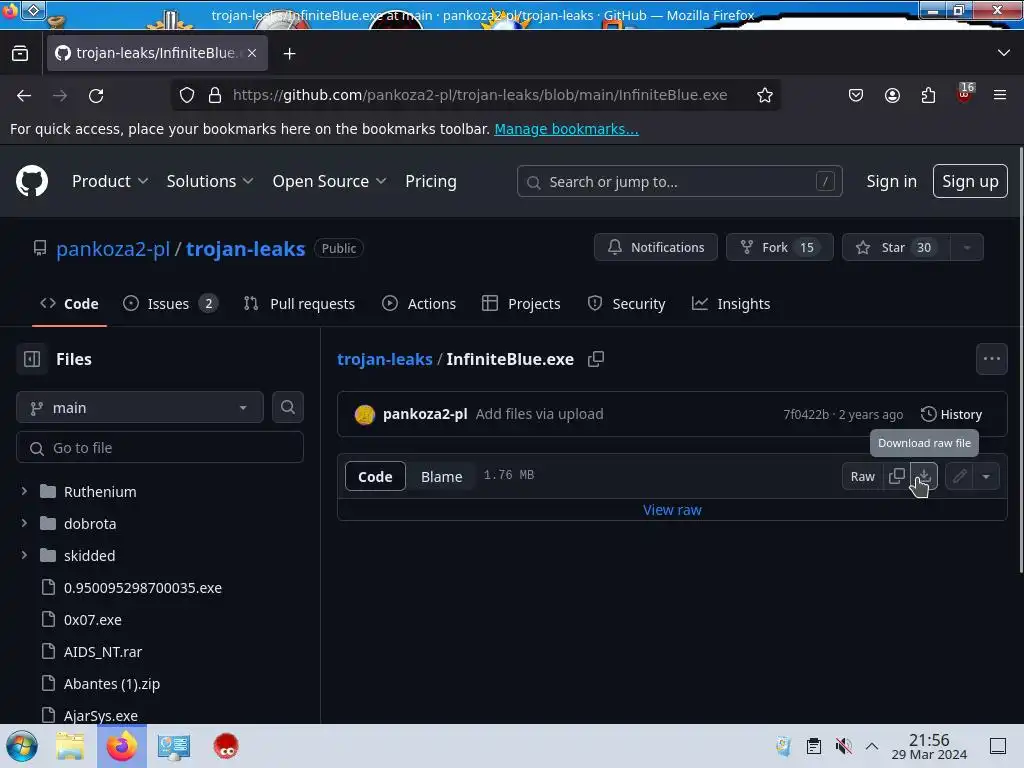
Task: Open the Solutions menu
Action: 210,181
